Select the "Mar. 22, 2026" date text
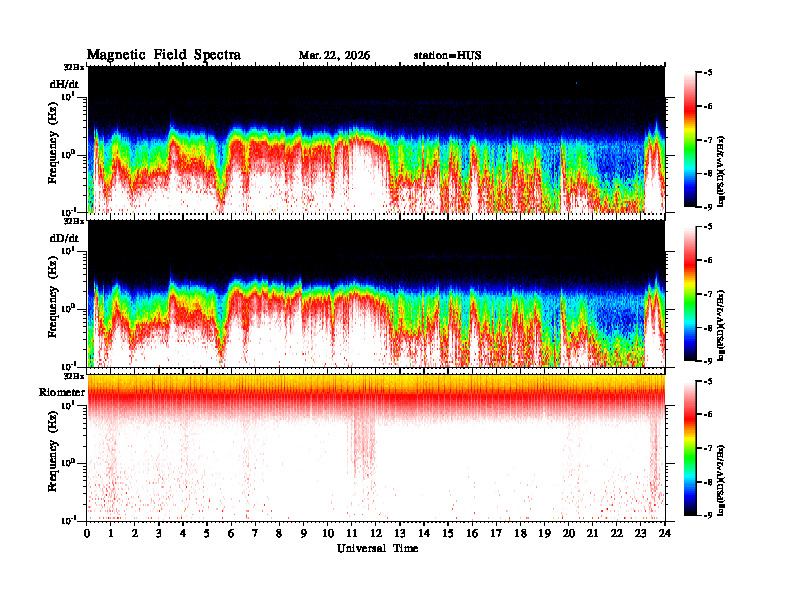This screenshot has height=612, width=792. (x=334, y=56)
